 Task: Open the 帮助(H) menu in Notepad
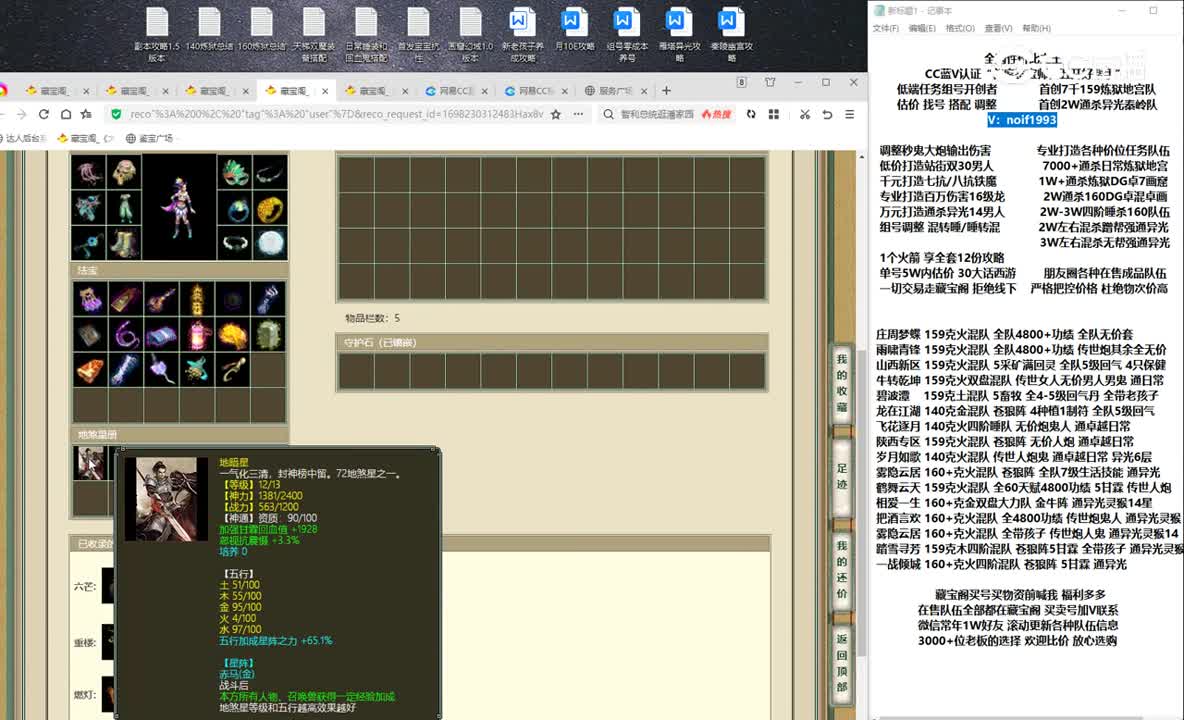[x=1036, y=28]
